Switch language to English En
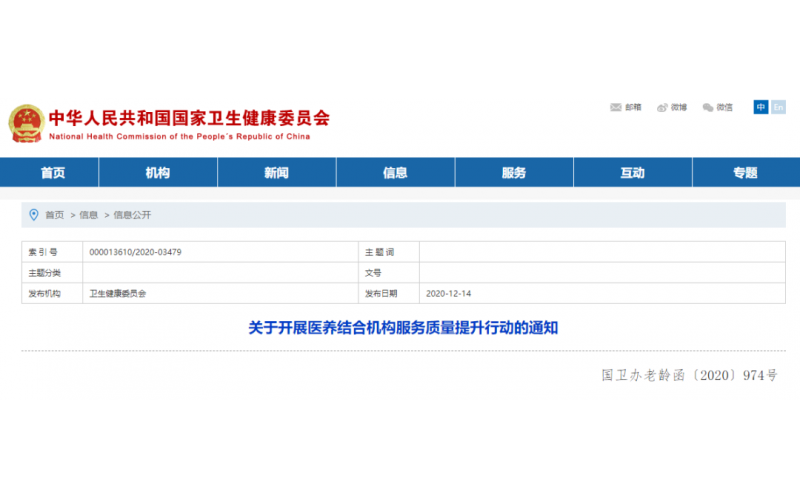The width and height of the screenshot is (800, 500). pos(778,107)
